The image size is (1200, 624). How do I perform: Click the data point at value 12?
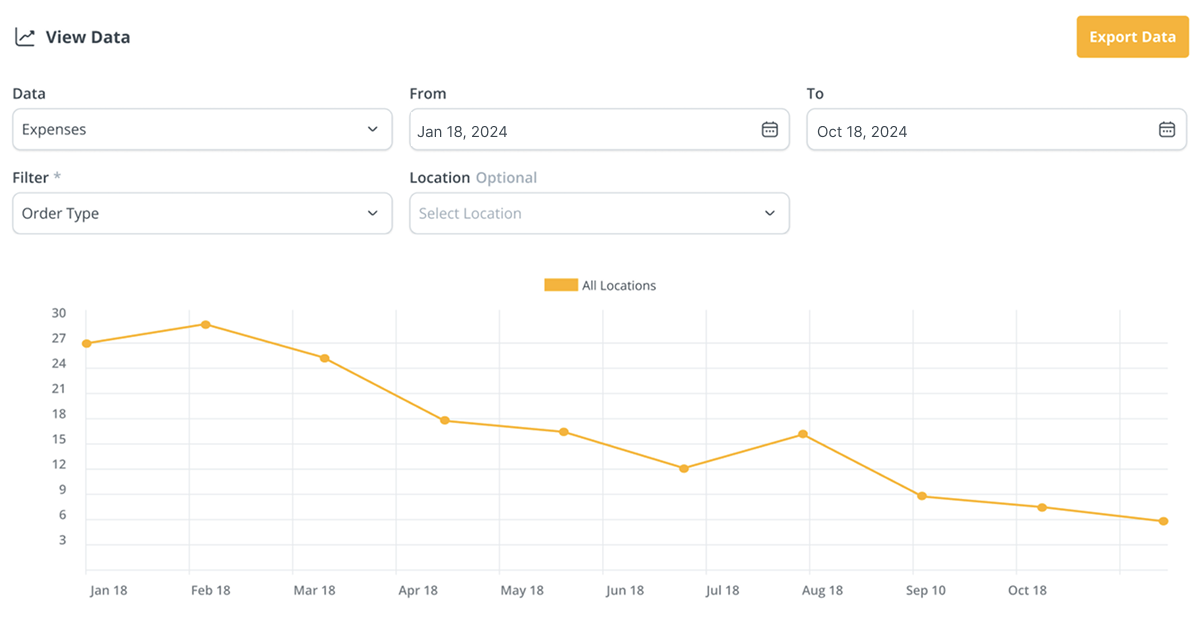[684, 468]
